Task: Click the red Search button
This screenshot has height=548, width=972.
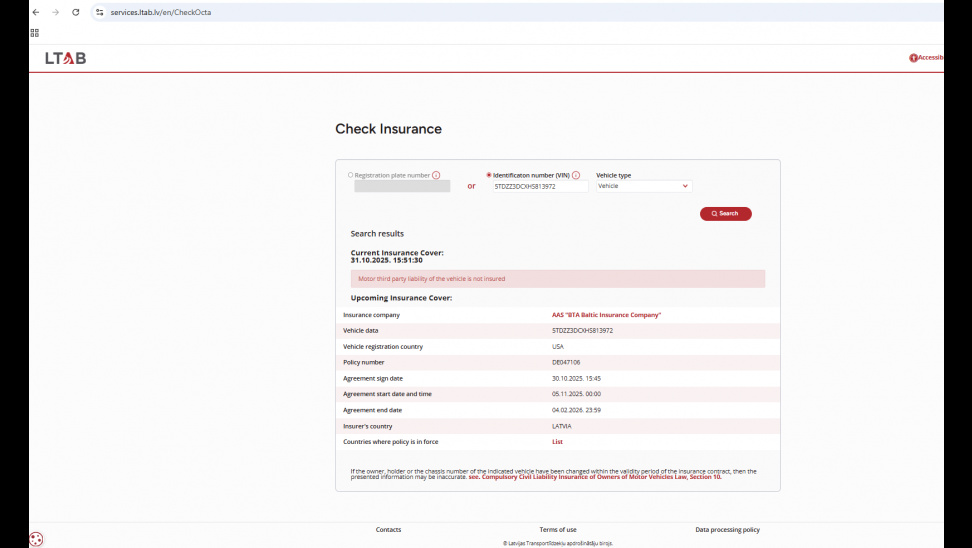Action: point(725,214)
